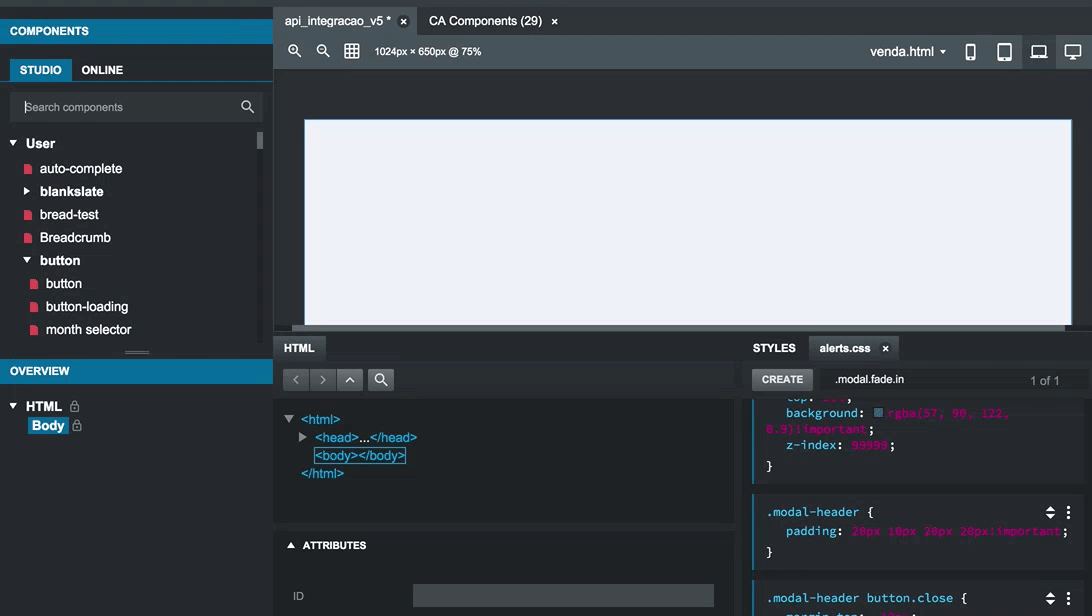
Task: Click the Breadcrumb red file icon
Action: click(x=28, y=238)
